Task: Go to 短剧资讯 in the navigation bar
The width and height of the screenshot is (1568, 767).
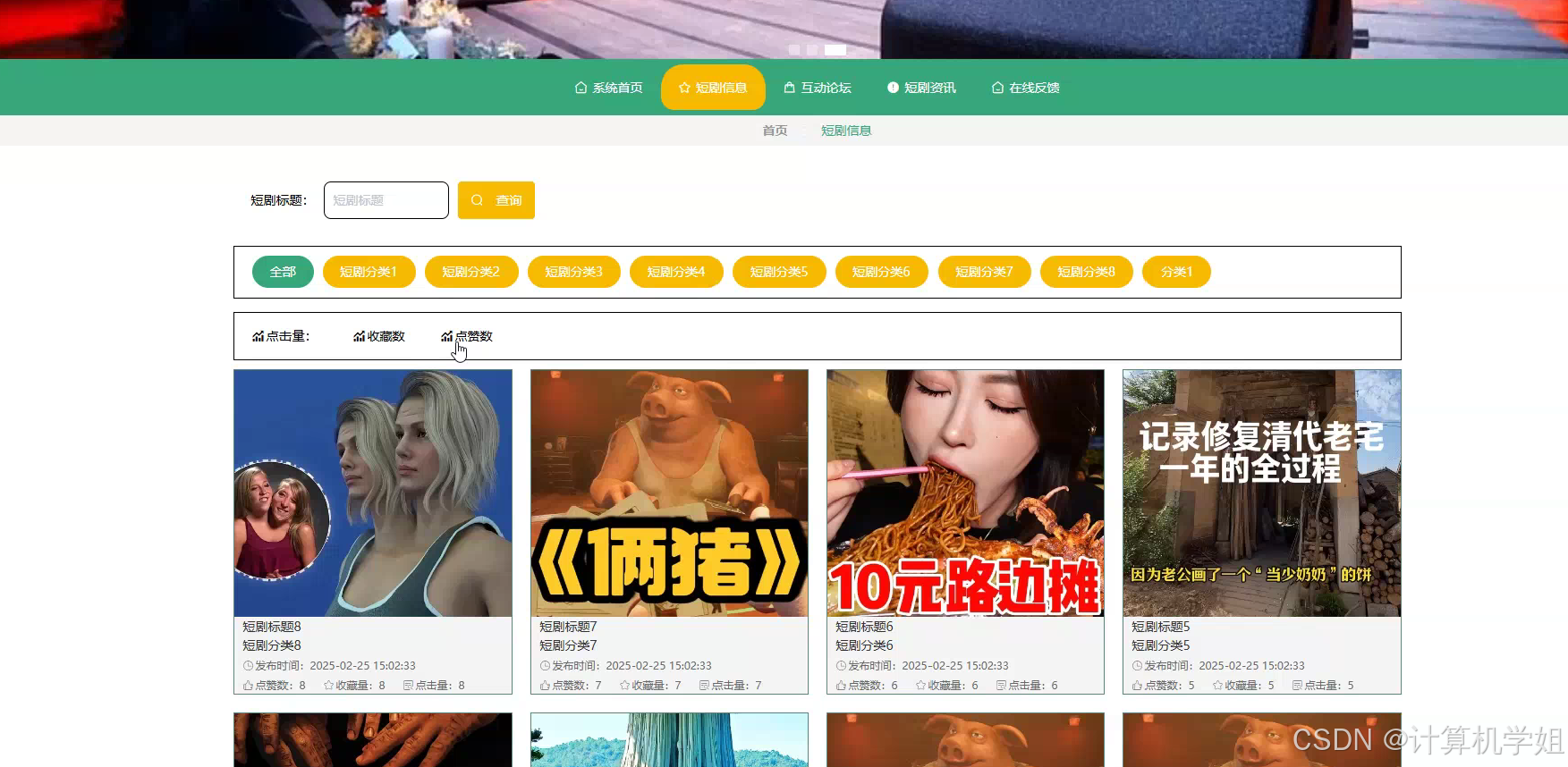Action: coord(921,88)
